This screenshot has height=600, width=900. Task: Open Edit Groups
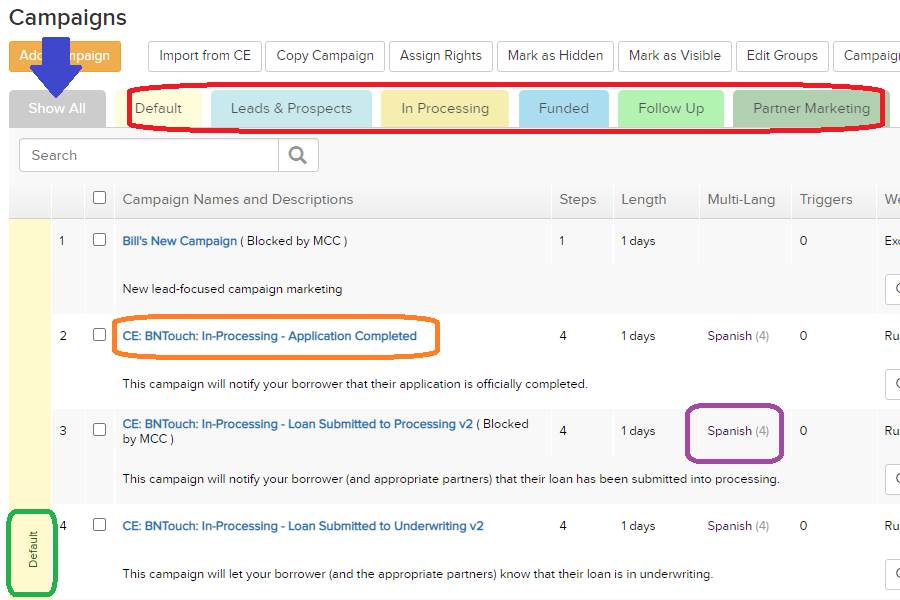[x=782, y=56]
